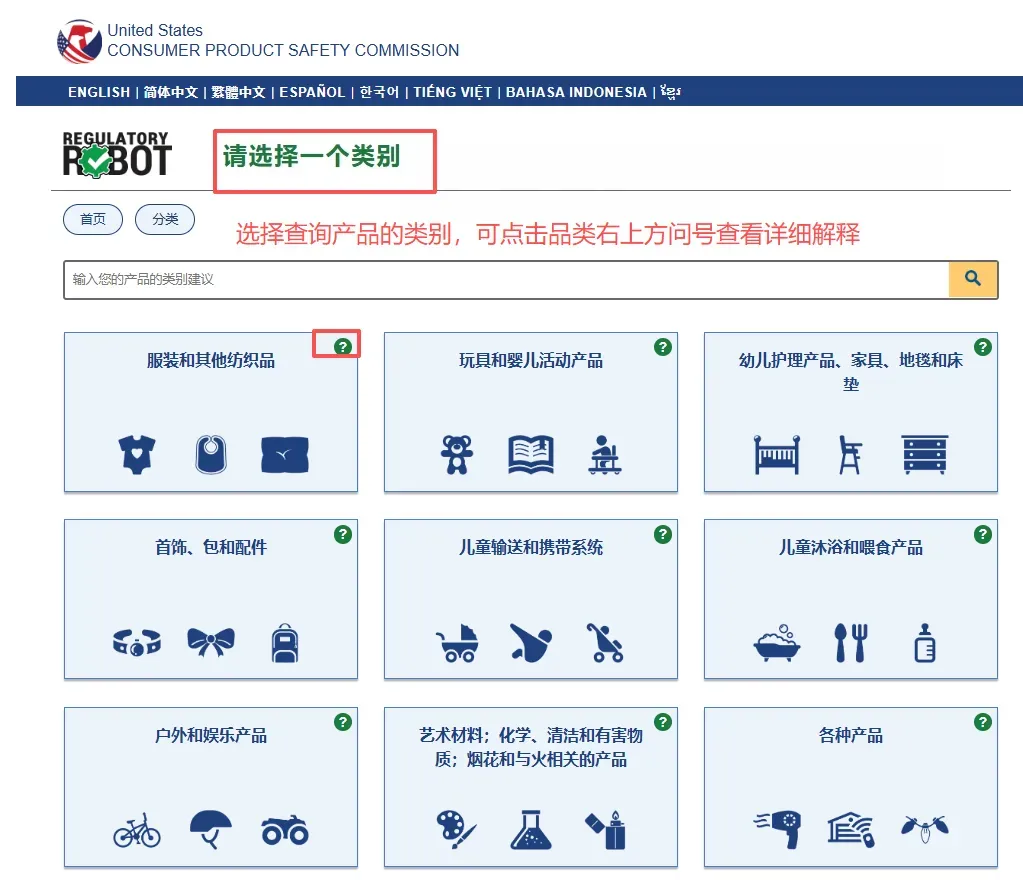The height and width of the screenshot is (882, 1023).
Task: Switch language to ESPAÑOL
Action: (312, 92)
